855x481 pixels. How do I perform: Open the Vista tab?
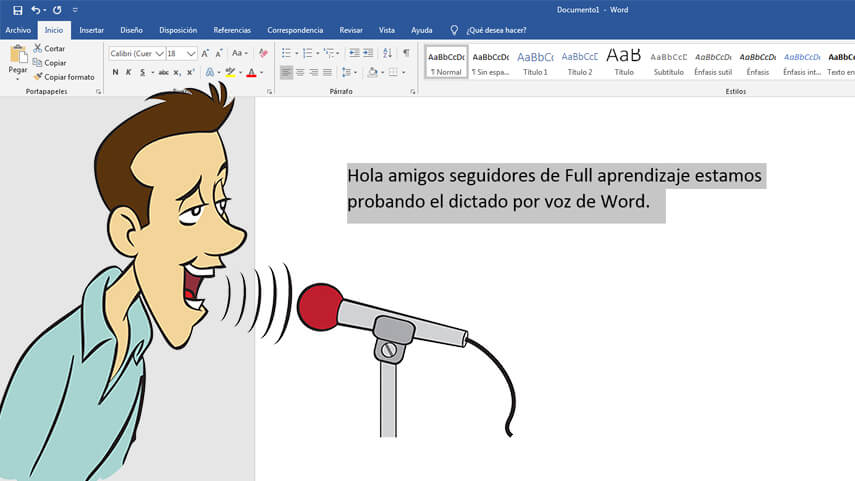tap(387, 30)
